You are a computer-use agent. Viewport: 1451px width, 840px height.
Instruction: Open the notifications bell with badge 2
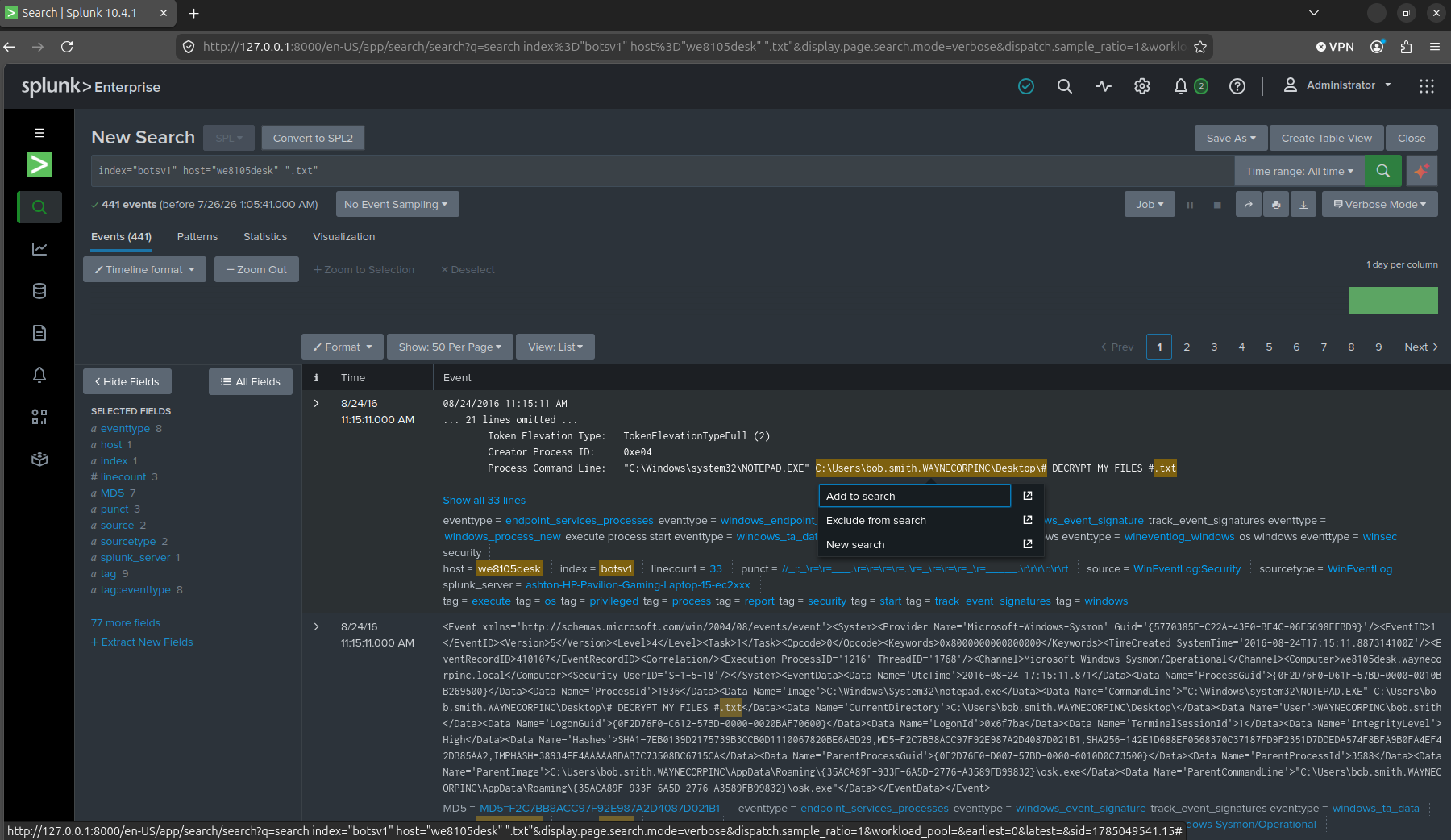click(1190, 86)
